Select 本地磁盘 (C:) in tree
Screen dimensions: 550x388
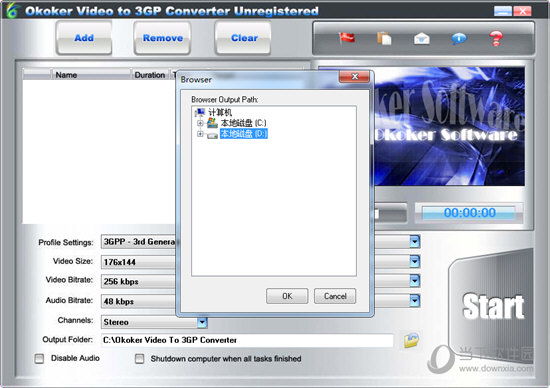pos(243,123)
